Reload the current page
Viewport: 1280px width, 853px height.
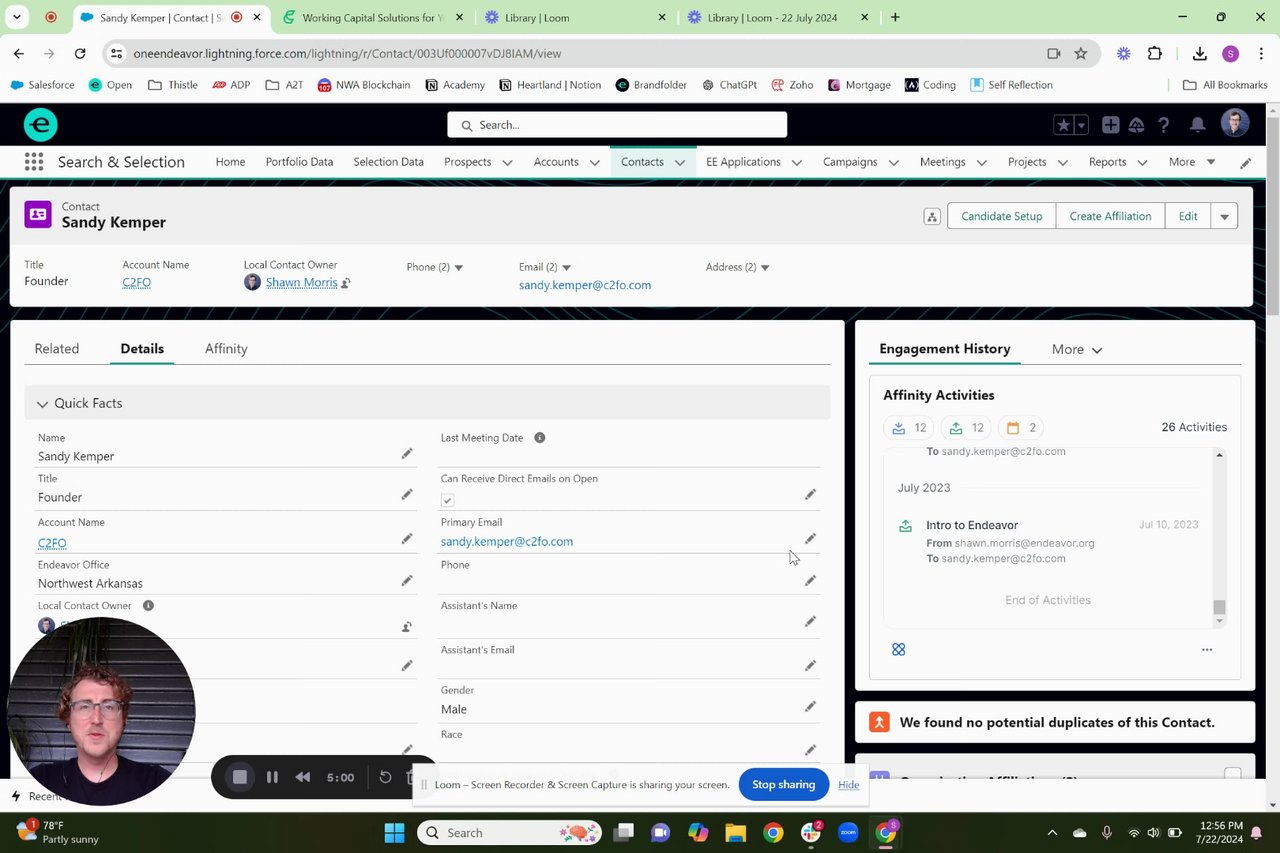point(80,54)
